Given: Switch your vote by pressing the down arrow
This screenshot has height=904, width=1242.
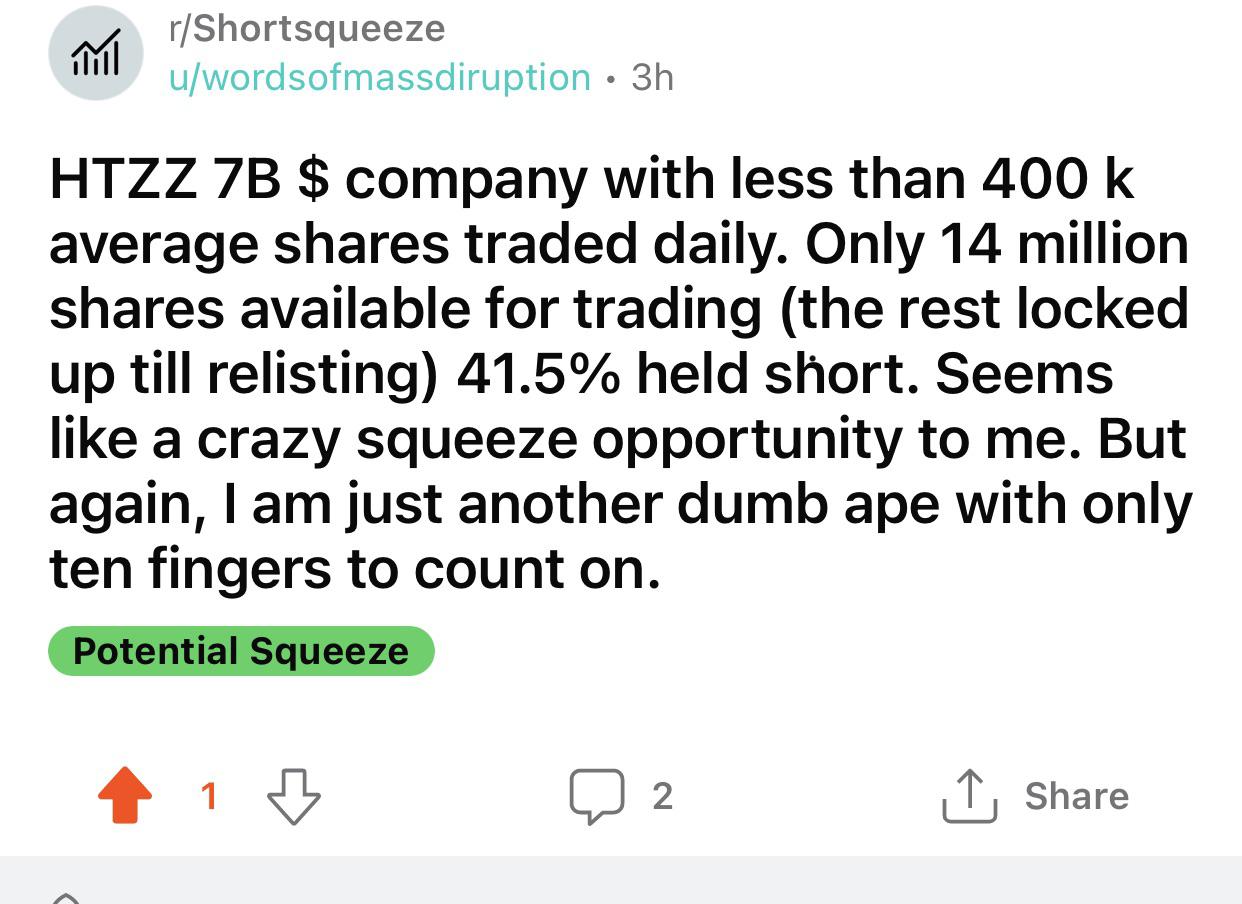Looking at the screenshot, I should pyautogui.click(x=292, y=795).
